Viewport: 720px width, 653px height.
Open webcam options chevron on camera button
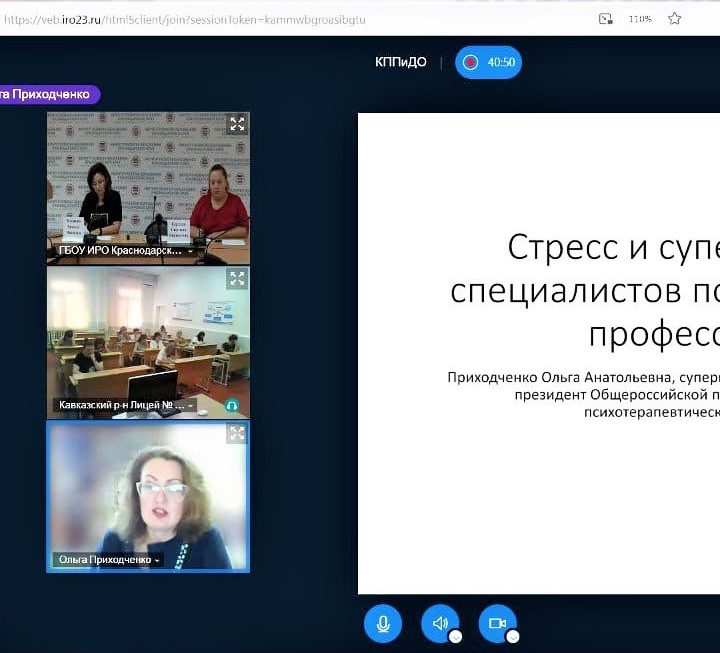click(x=512, y=636)
